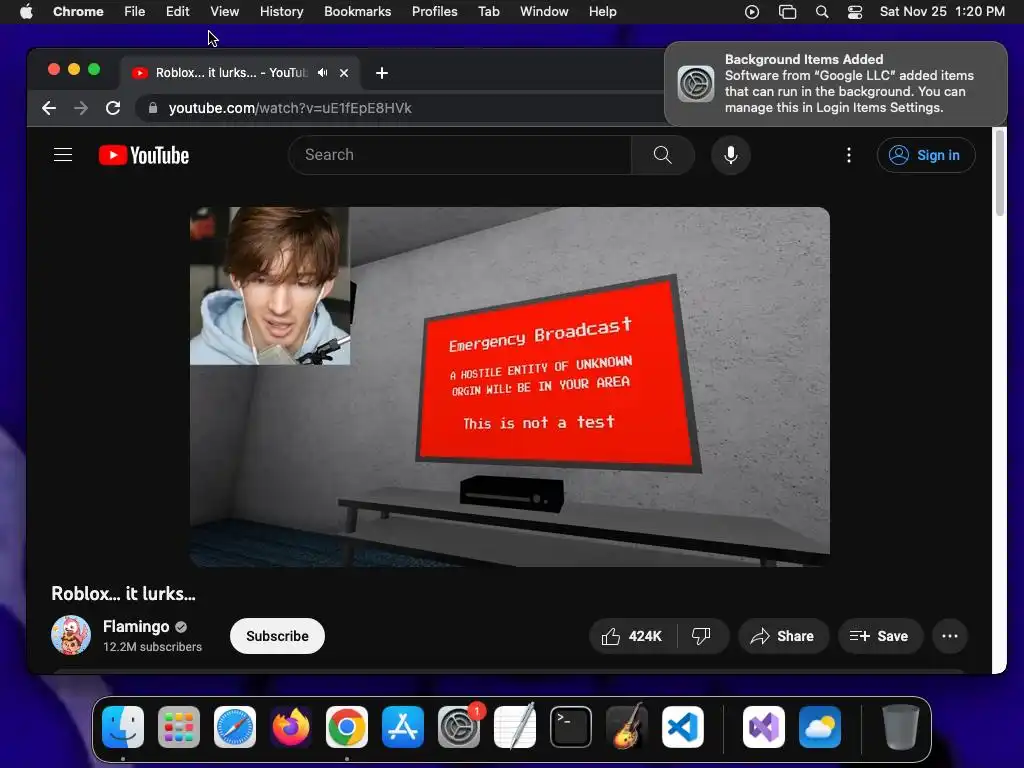Close the Roblox... it lurks... tab
1024x768 pixels.
[x=344, y=72]
